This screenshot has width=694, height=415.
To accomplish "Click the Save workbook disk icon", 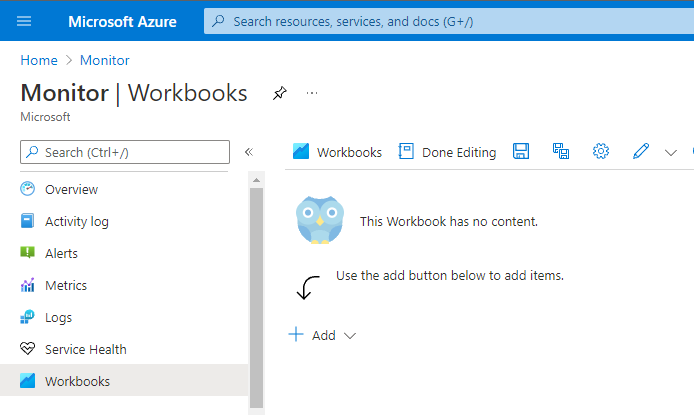I will [521, 152].
